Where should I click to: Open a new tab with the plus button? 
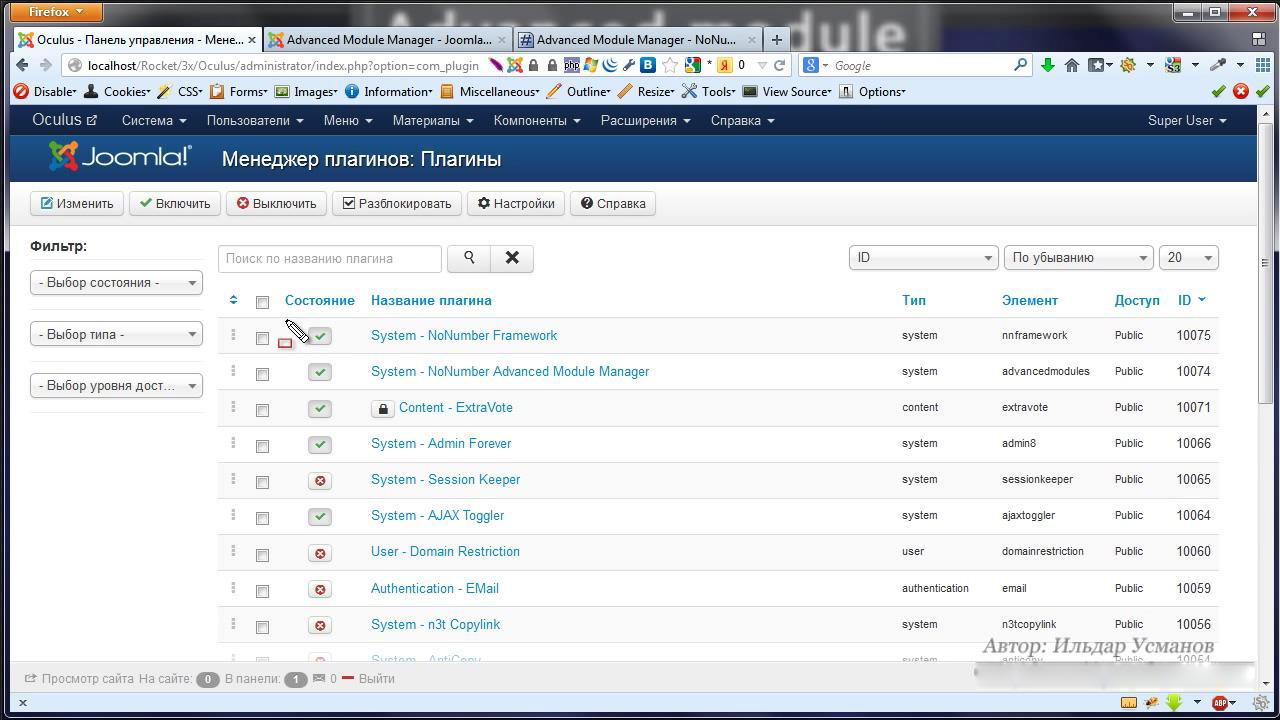point(776,39)
